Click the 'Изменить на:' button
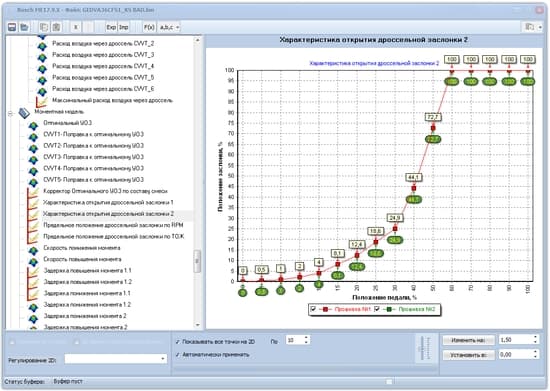Viewport: 550px width, 391px height. (x=468, y=340)
